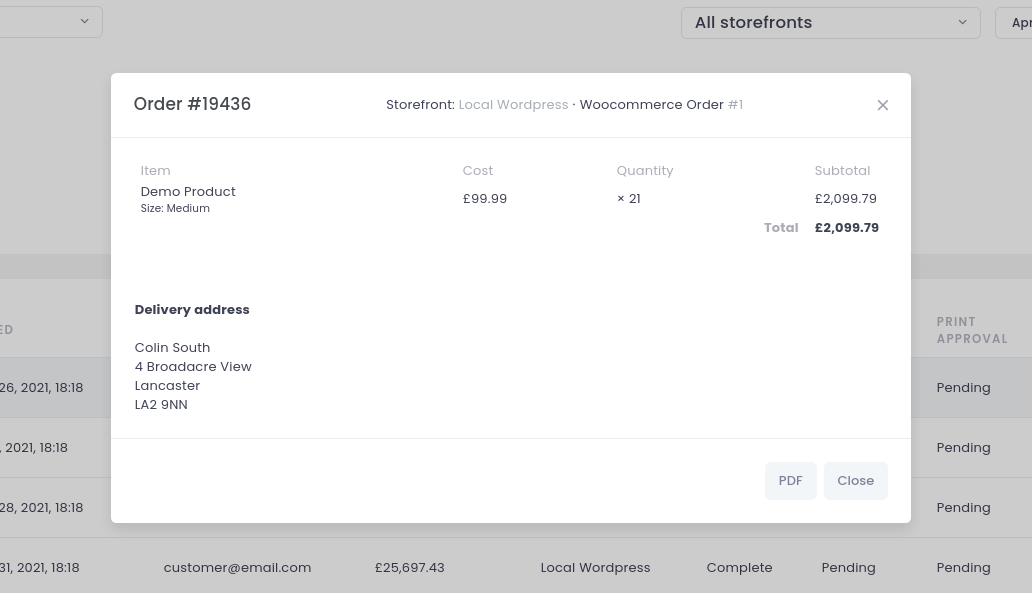Close the order modal with the X icon

click(882, 105)
